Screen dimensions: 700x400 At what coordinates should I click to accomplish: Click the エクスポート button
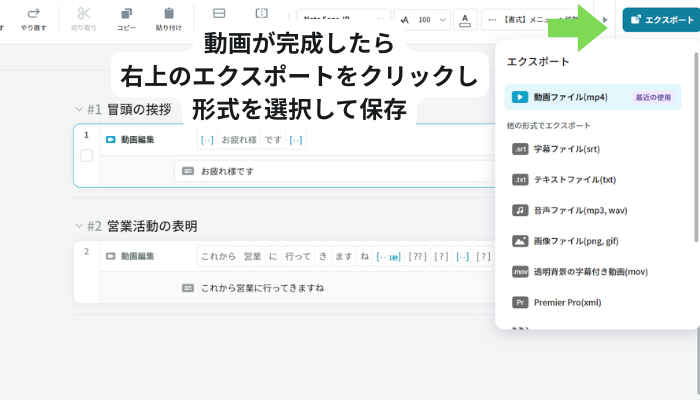[662, 20]
